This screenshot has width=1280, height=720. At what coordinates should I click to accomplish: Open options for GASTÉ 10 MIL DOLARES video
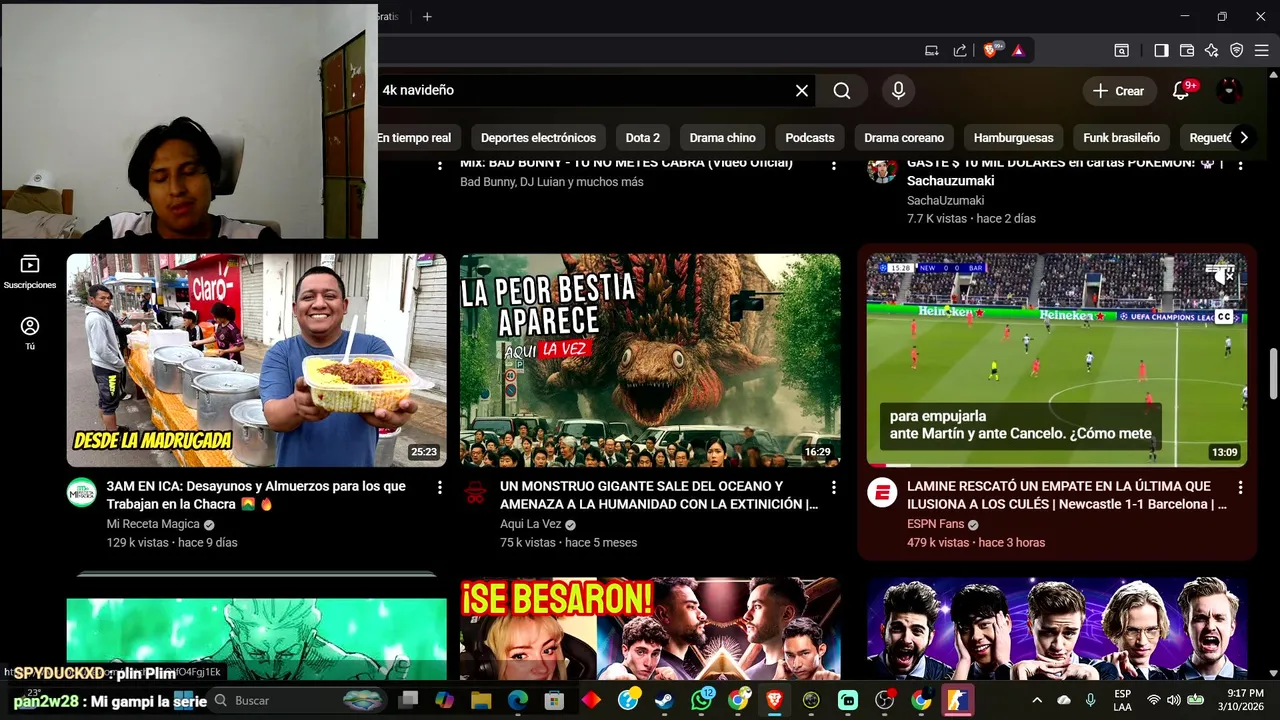click(x=1240, y=164)
